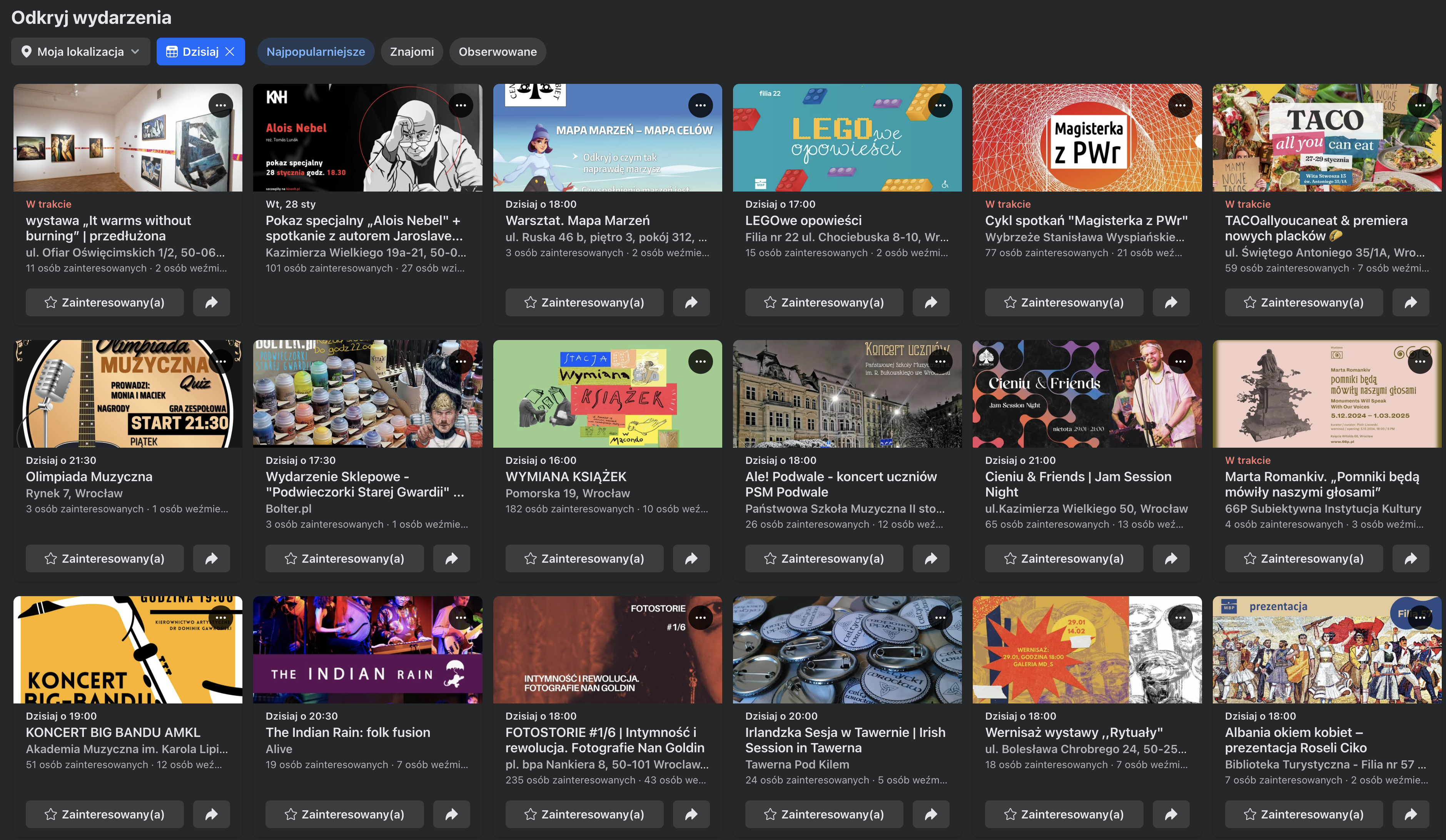Viewport: 1446px width, 840px height.
Task: Remove the Dzisiaj date filter
Action: tap(230, 52)
